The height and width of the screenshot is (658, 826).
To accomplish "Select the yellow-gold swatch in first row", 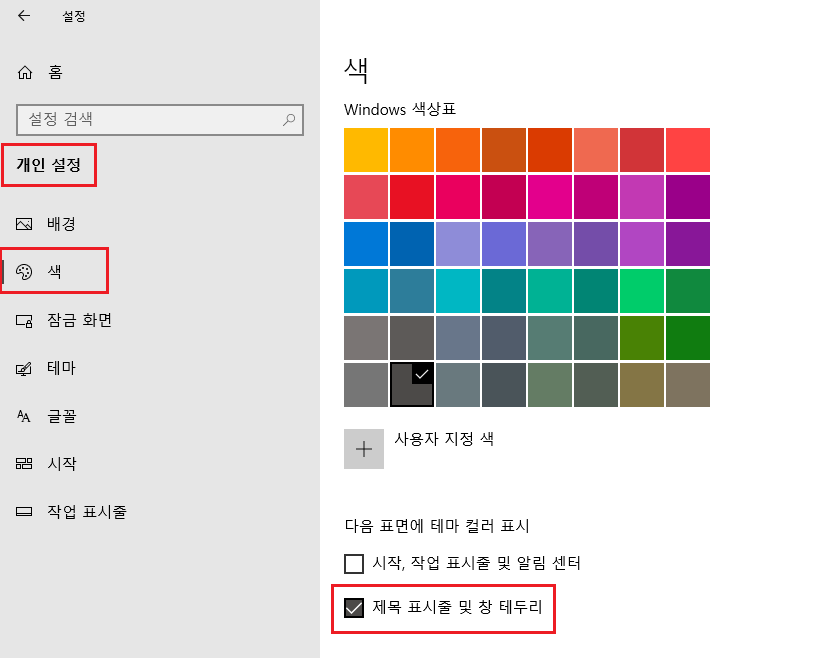I will 366,150.
